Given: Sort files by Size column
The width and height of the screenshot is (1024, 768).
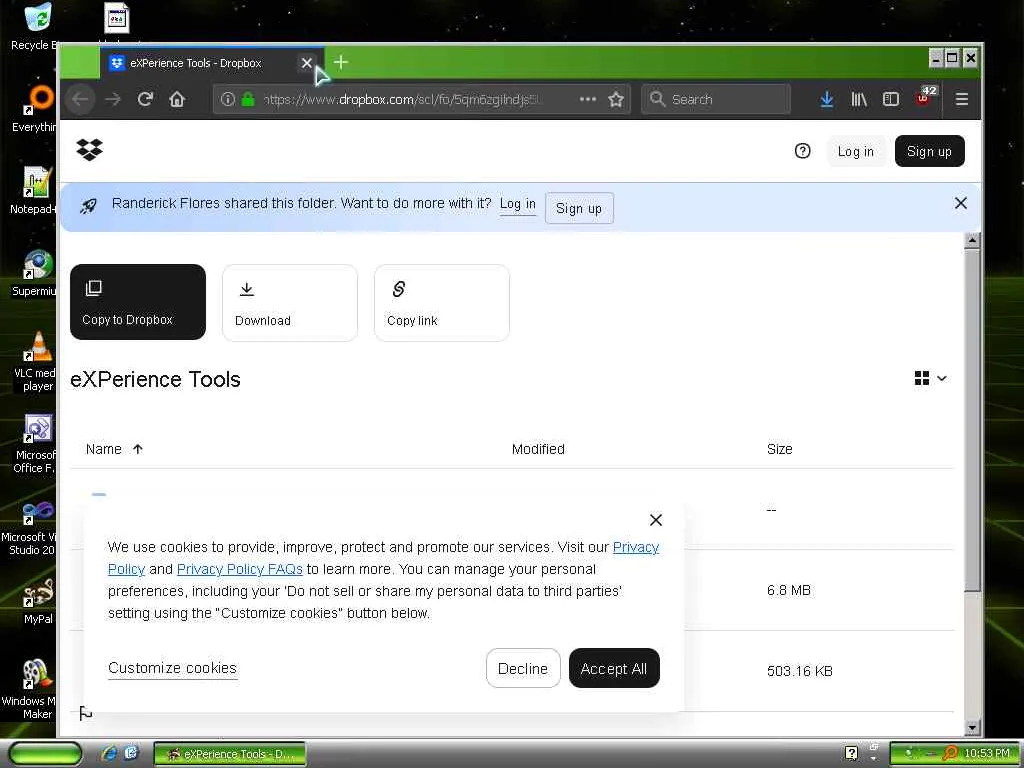Looking at the screenshot, I should pos(779,449).
